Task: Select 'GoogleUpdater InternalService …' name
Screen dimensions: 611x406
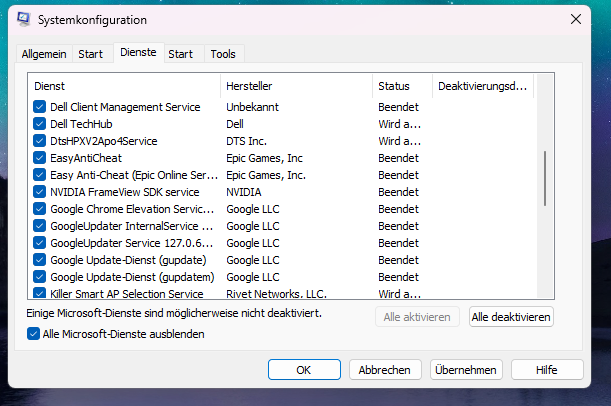Action: click(132, 226)
